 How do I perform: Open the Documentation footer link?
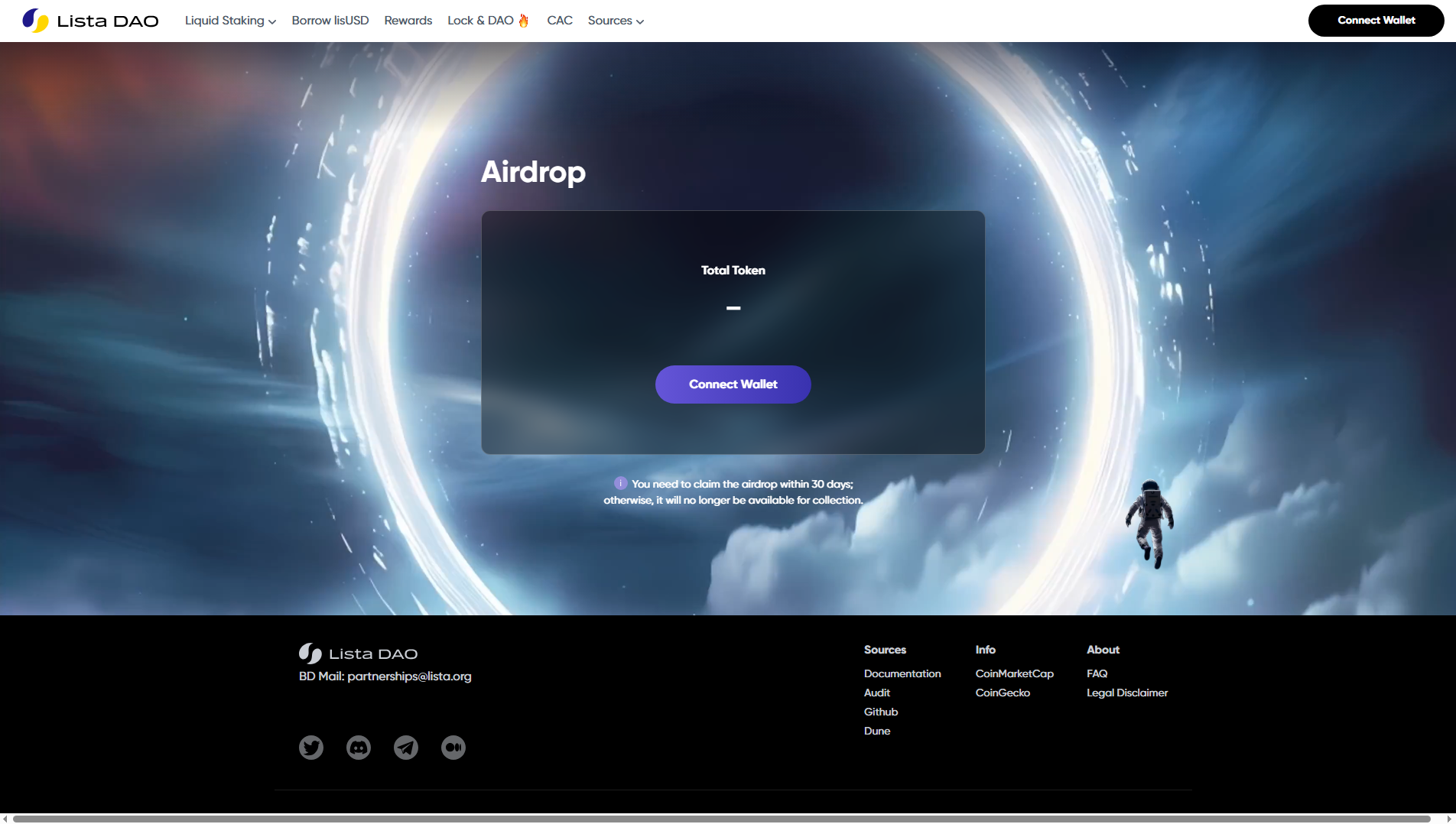coord(902,673)
